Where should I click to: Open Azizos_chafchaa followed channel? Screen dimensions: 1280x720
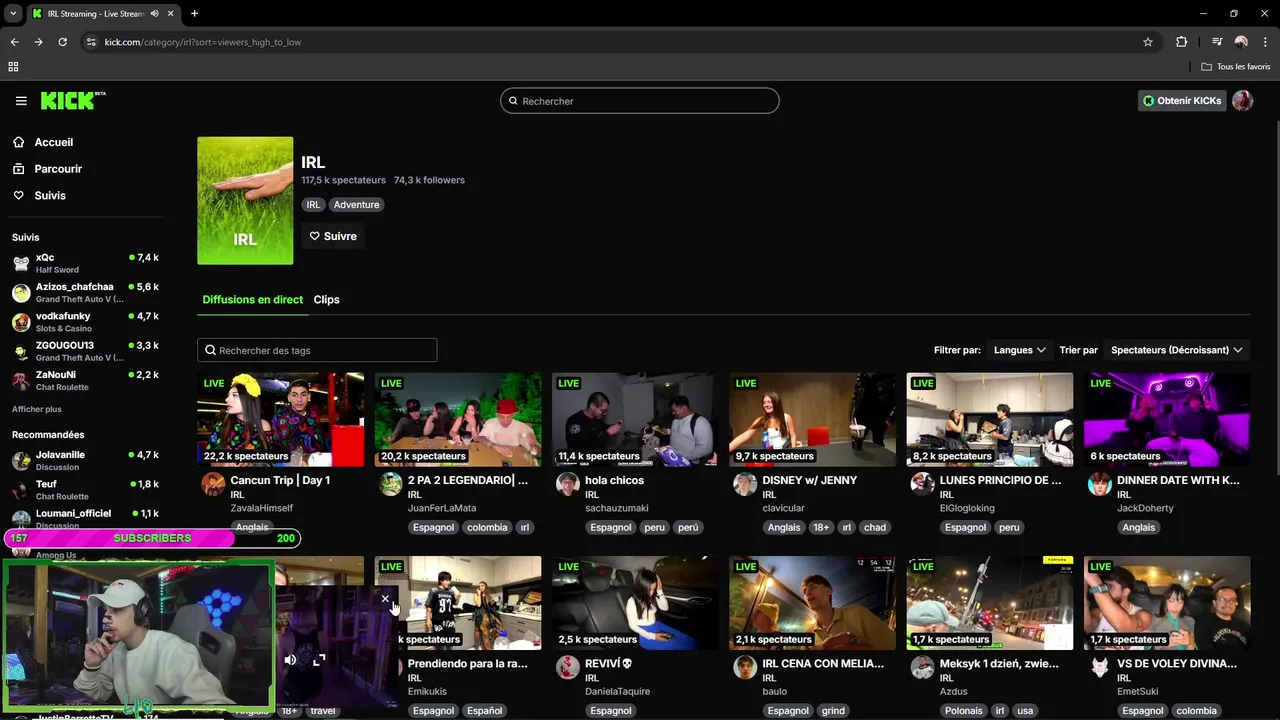[x=85, y=292]
